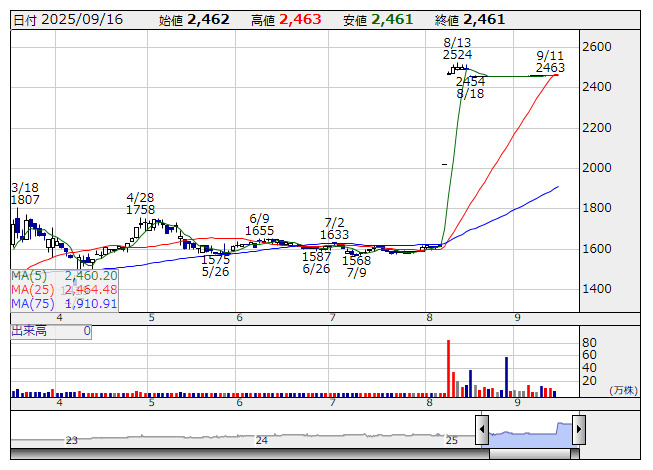Click the 7/9 1568 low label

tap(356, 266)
